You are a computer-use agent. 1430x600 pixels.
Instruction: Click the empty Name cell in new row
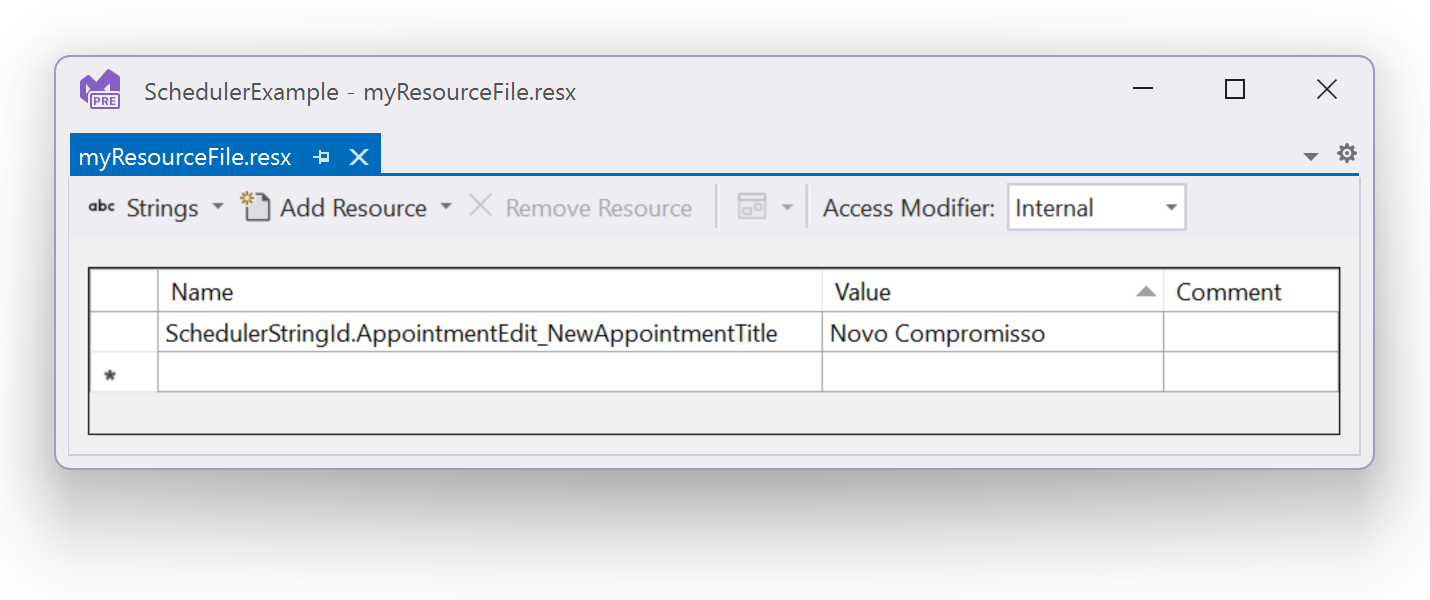tap(489, 372)
